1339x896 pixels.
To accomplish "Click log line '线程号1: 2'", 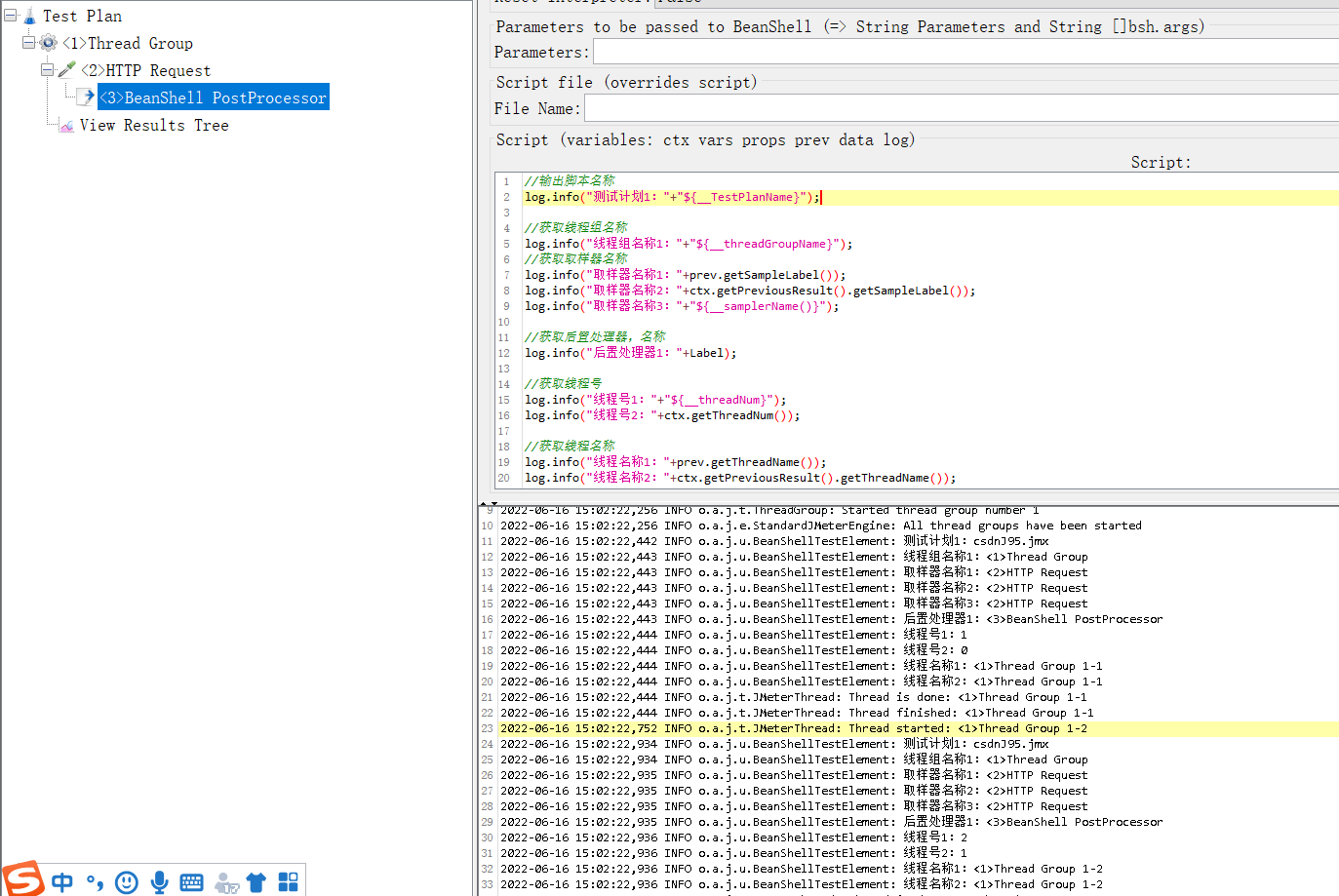I will click(x=734, y=838).
